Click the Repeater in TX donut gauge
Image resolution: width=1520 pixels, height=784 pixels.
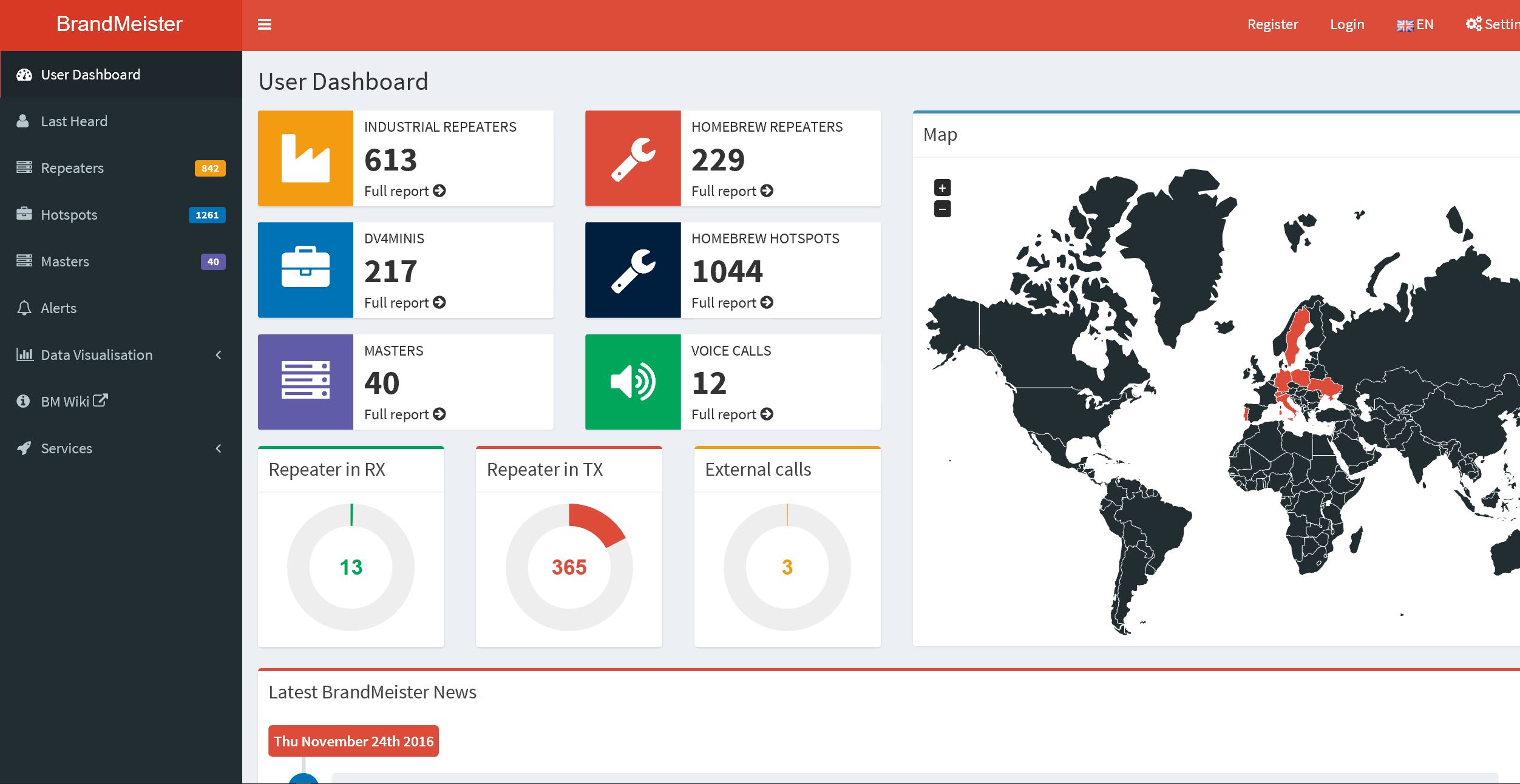[x=569, y=567]
